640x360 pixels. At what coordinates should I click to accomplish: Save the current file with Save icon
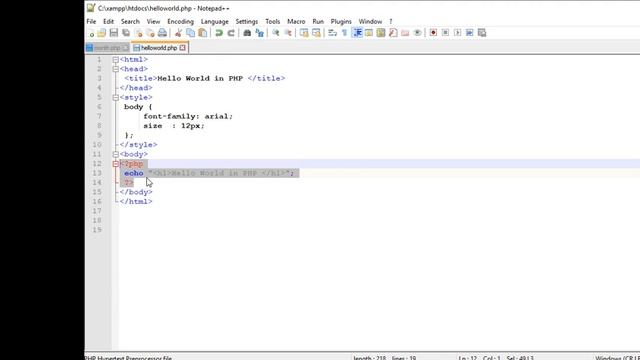114,33
